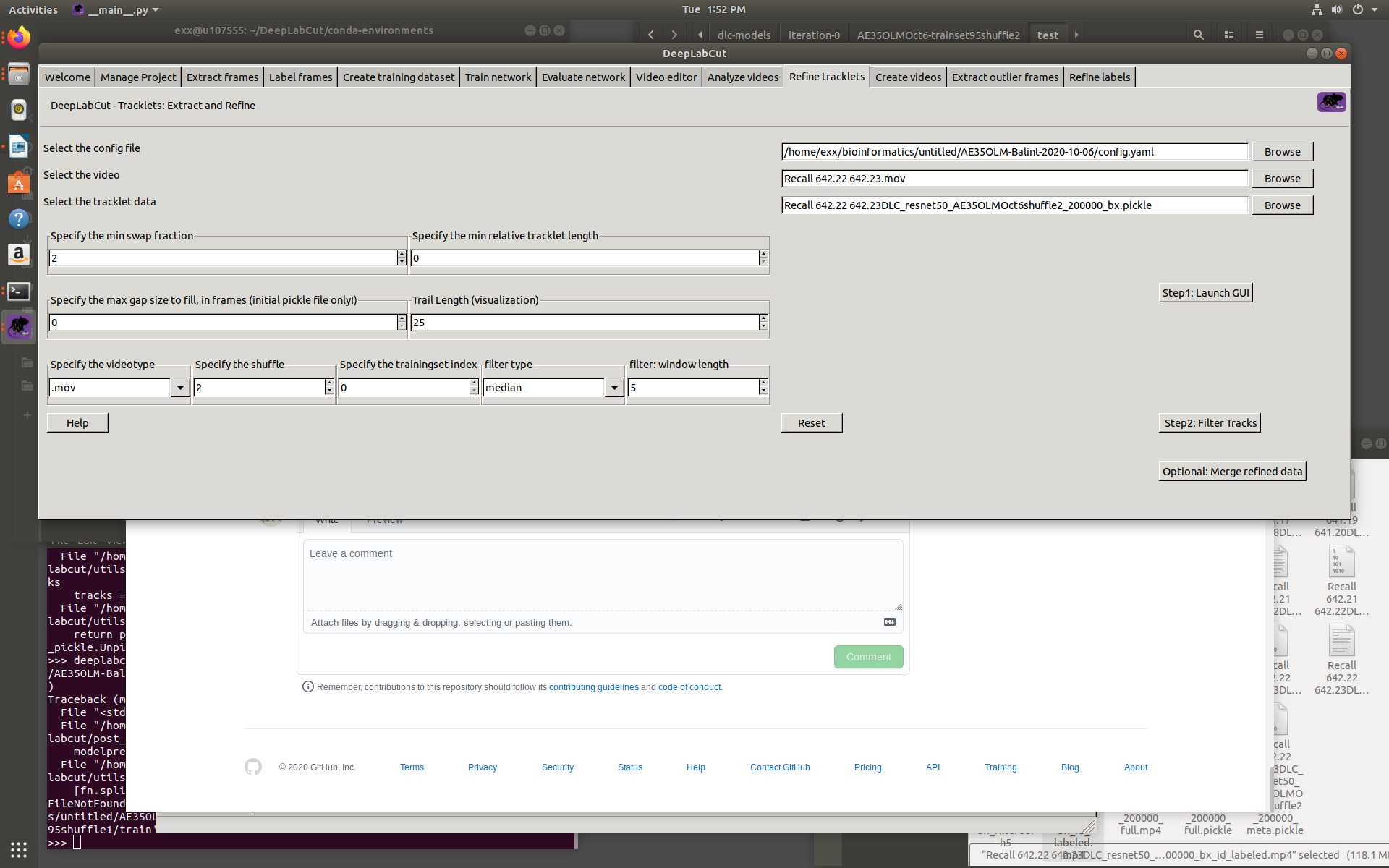Toggle list view icon in file manager
This screenshot has height=868, width=1389.
(x=1228, y=35)
